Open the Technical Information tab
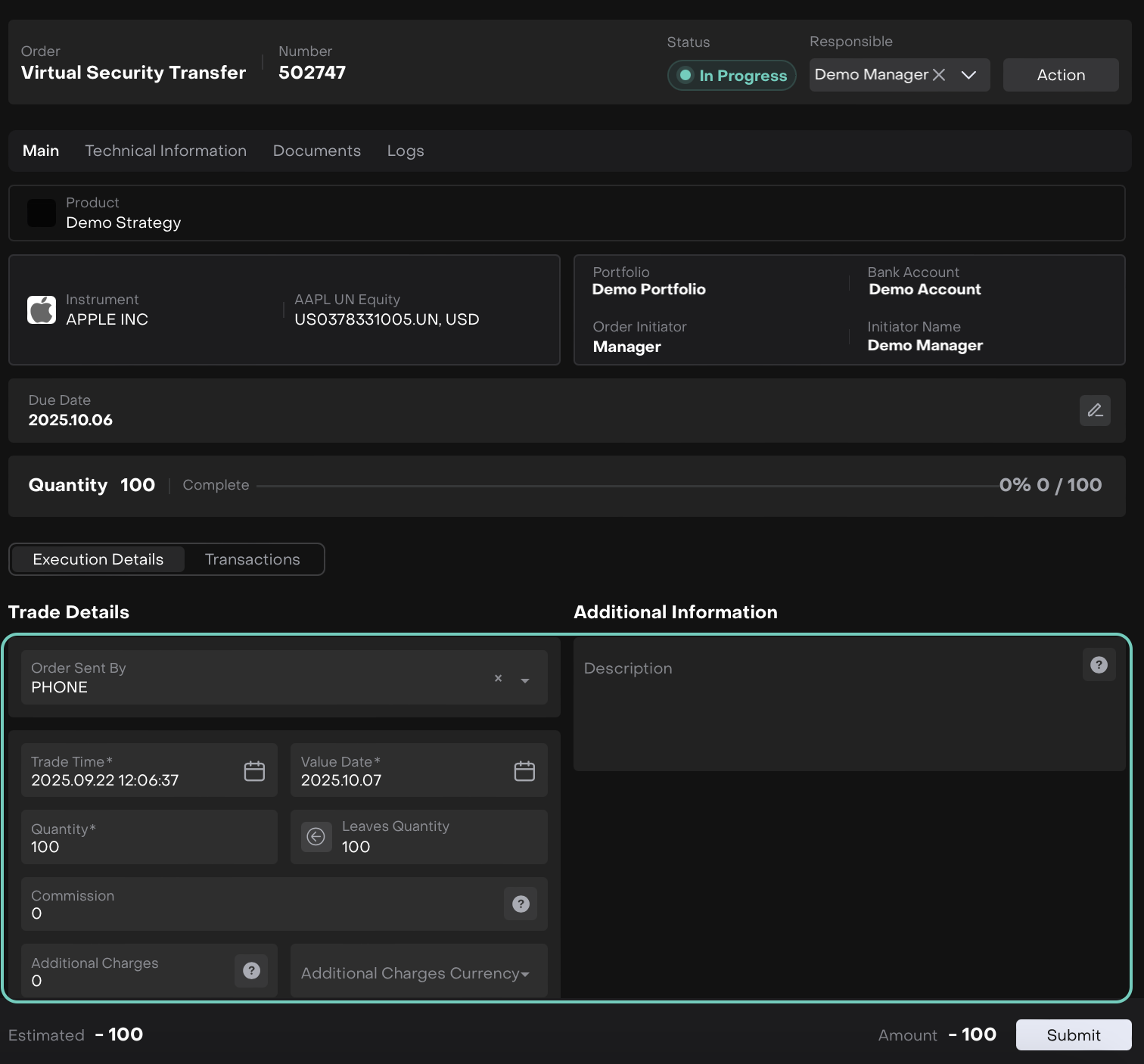 (166, 151)
